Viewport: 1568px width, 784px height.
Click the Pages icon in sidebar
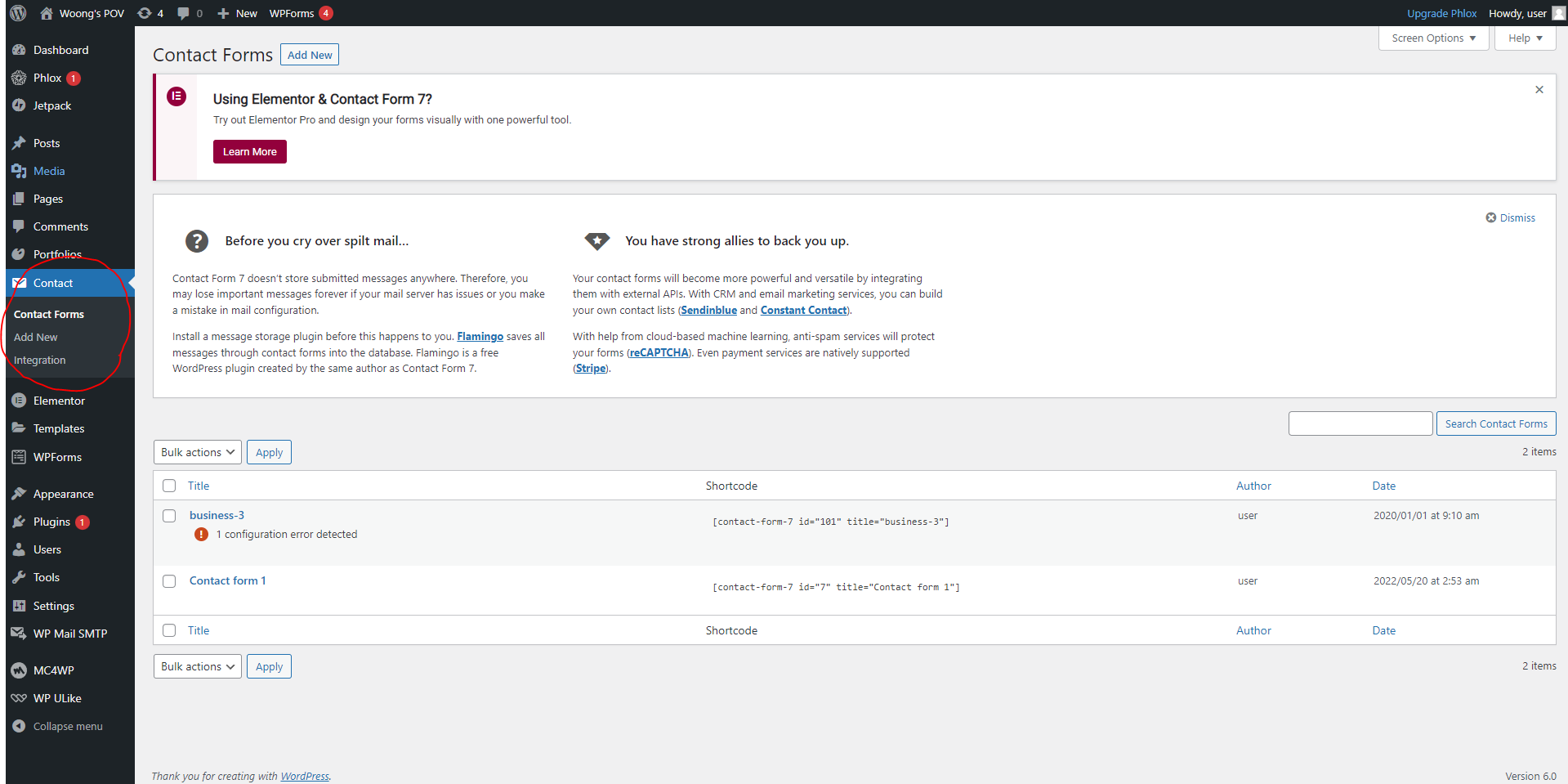[x=19, y=199]
